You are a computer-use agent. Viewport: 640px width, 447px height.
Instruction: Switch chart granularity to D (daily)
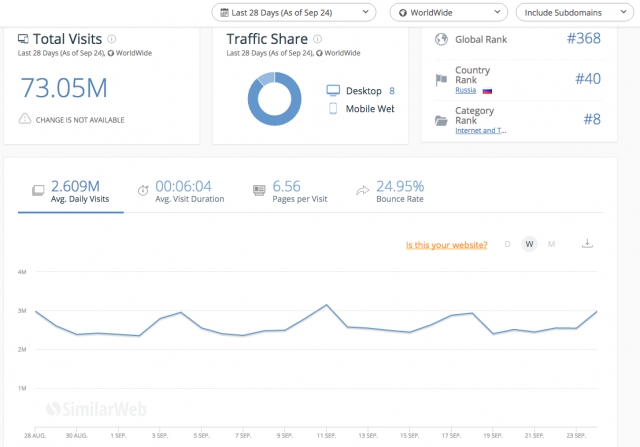[x=507, y=244]
